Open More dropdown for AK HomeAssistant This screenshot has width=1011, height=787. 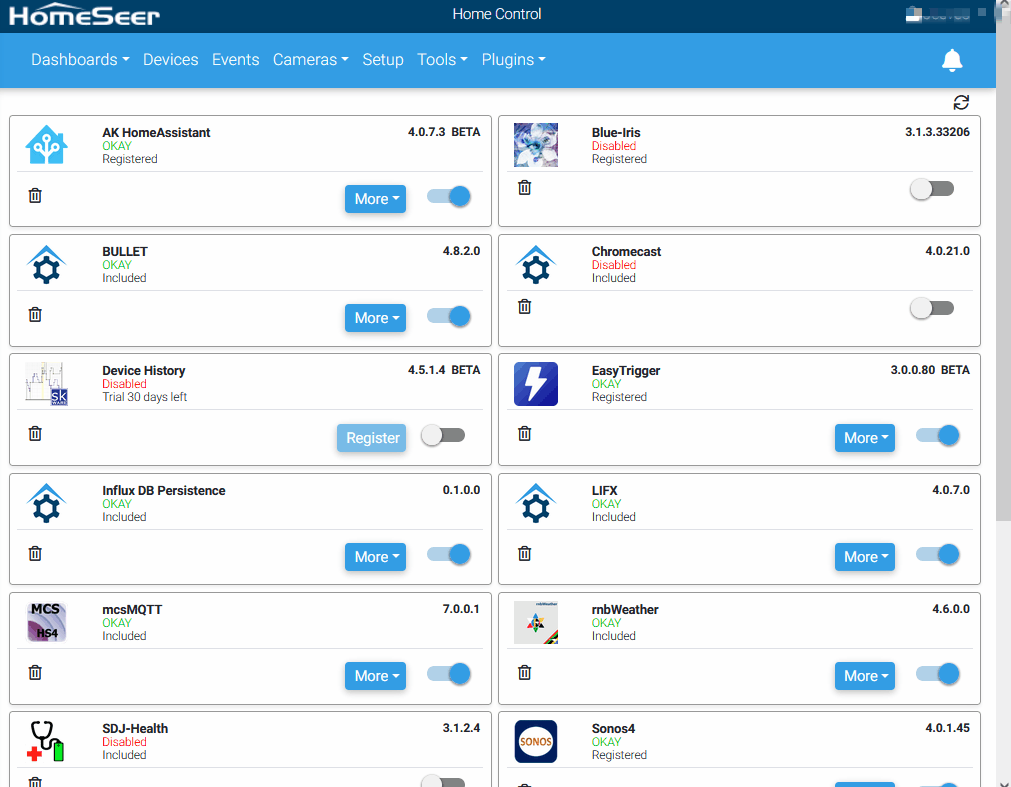375,199
